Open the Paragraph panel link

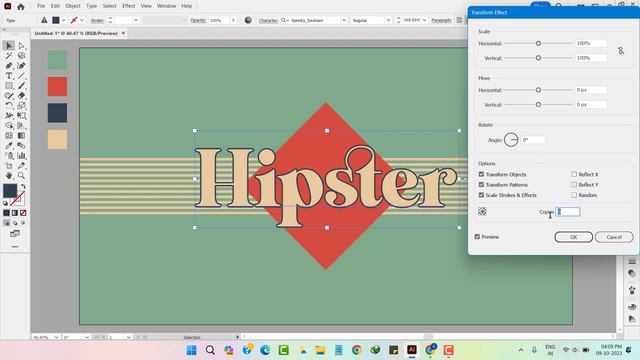pyautogui.click(x=441, y=20)
